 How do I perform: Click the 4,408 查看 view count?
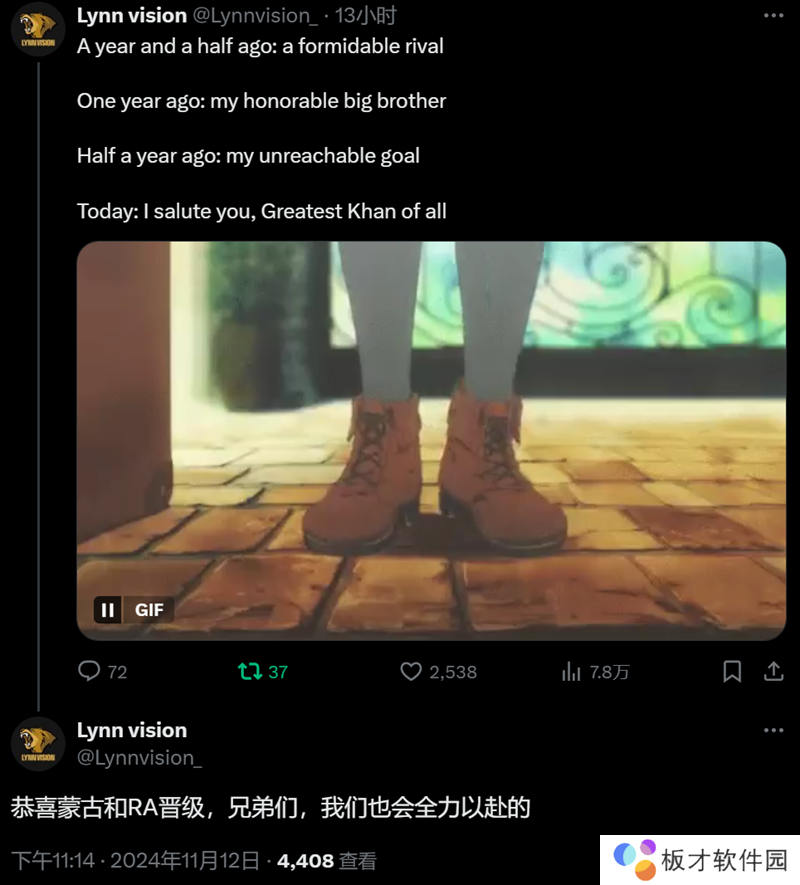click(x=327, y=861)
